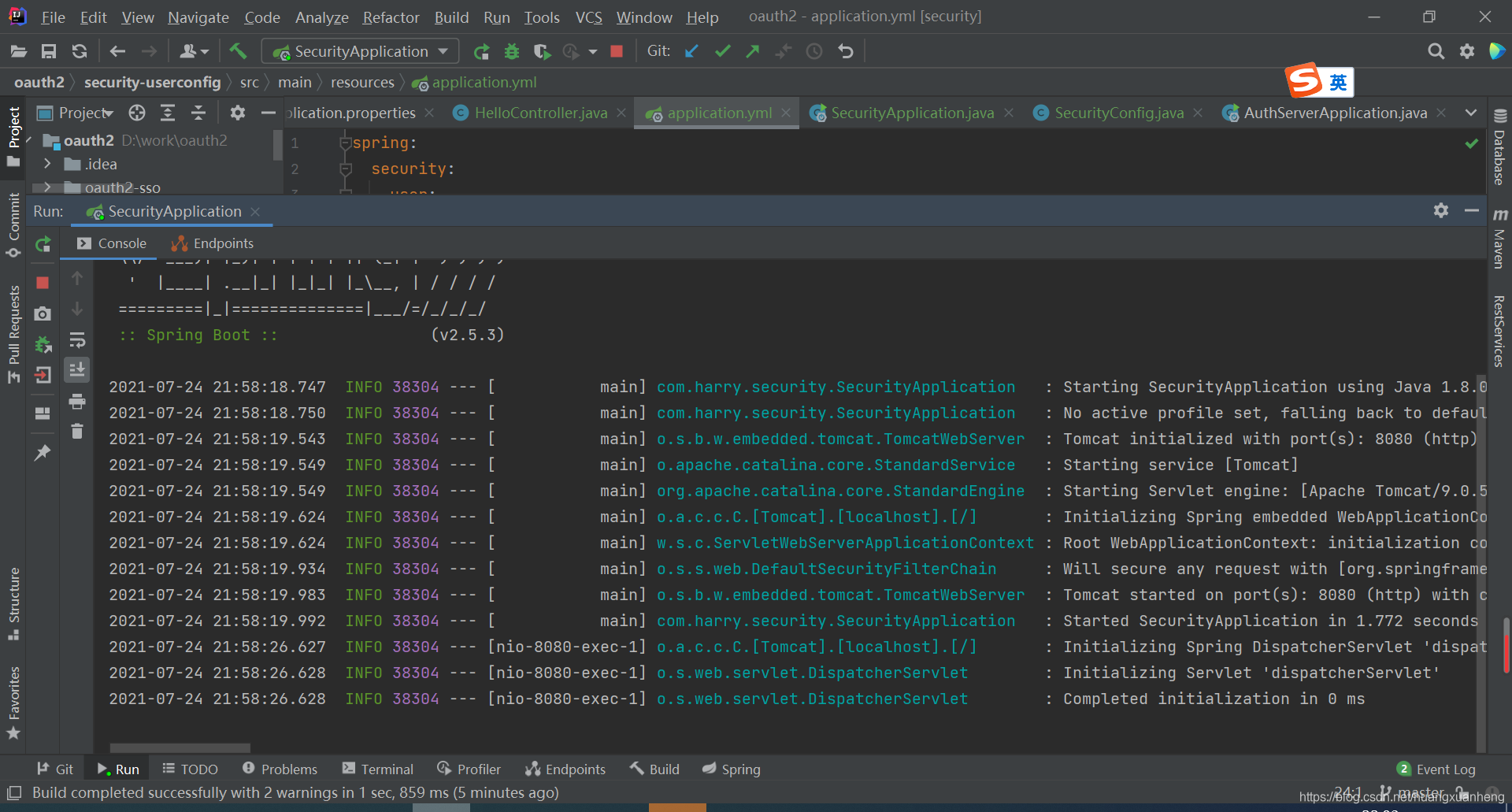Hide the Run tool window
The width and height of the screenshot is (1512, 812).
click(x=1472, y=210)
